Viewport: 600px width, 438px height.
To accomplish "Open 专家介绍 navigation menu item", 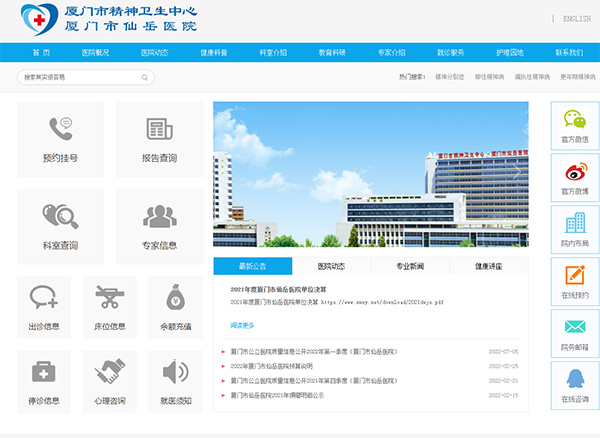I will [391, 52].
